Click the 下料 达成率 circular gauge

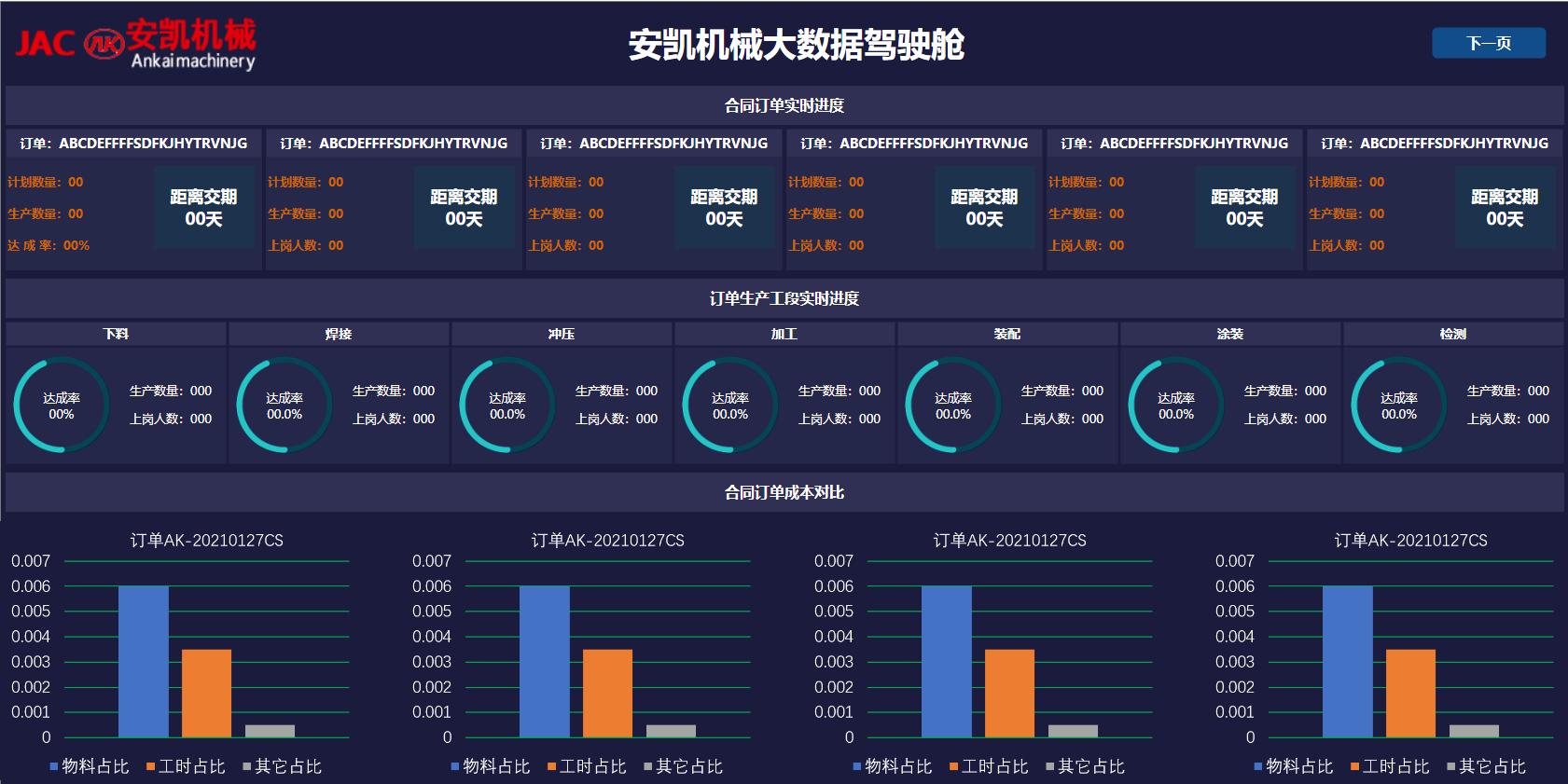point(62,406)
